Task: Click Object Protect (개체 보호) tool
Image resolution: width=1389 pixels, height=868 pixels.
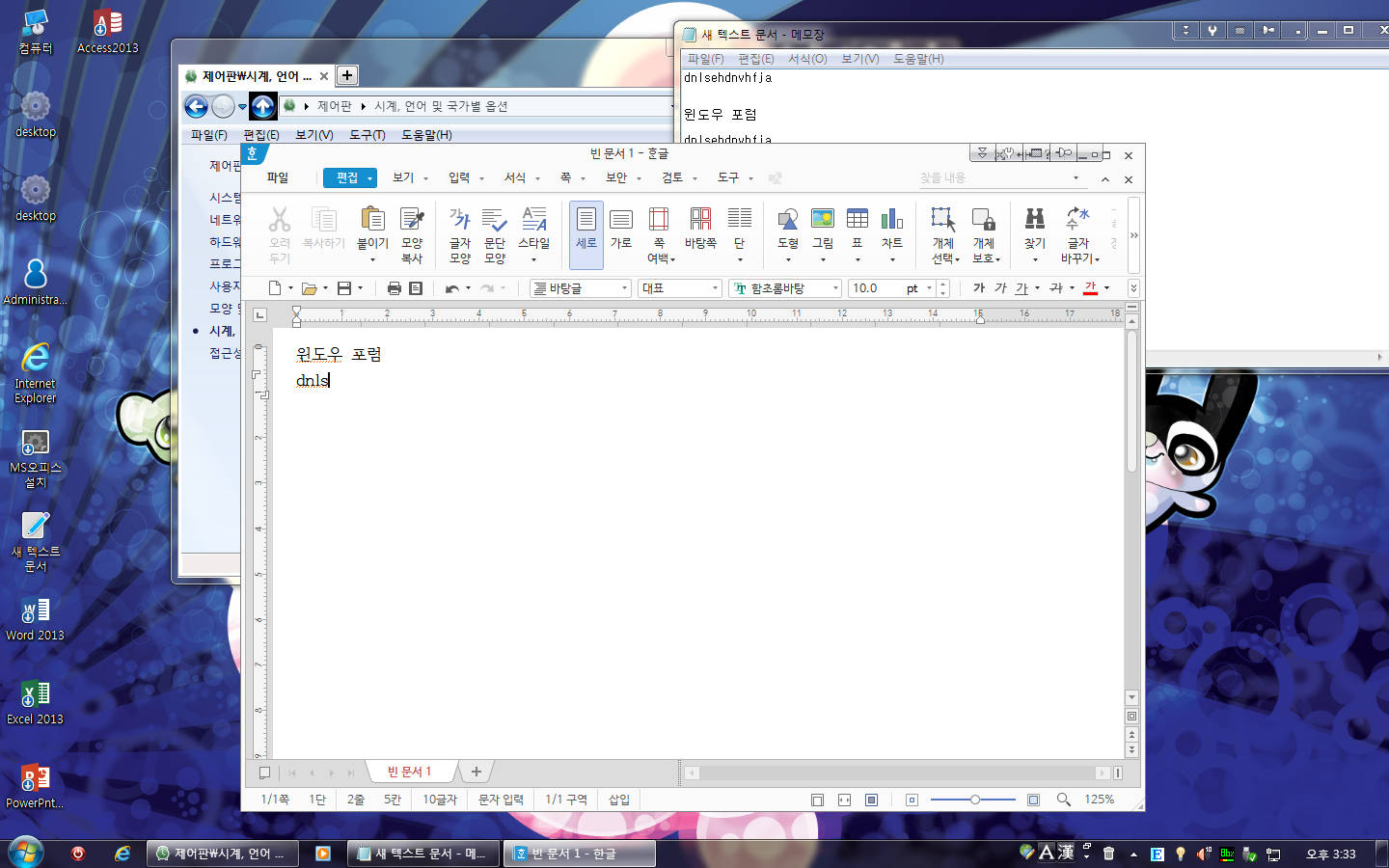Action: [984, 234]
